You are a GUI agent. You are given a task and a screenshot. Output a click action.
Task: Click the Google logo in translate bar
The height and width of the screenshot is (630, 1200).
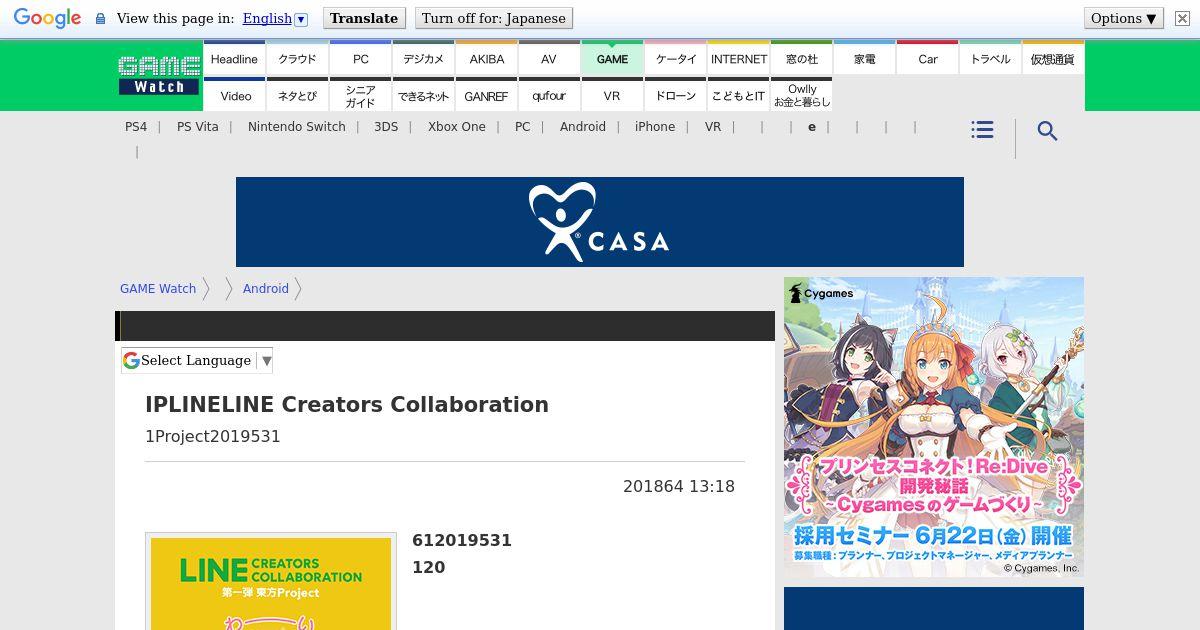pos(47,18)
